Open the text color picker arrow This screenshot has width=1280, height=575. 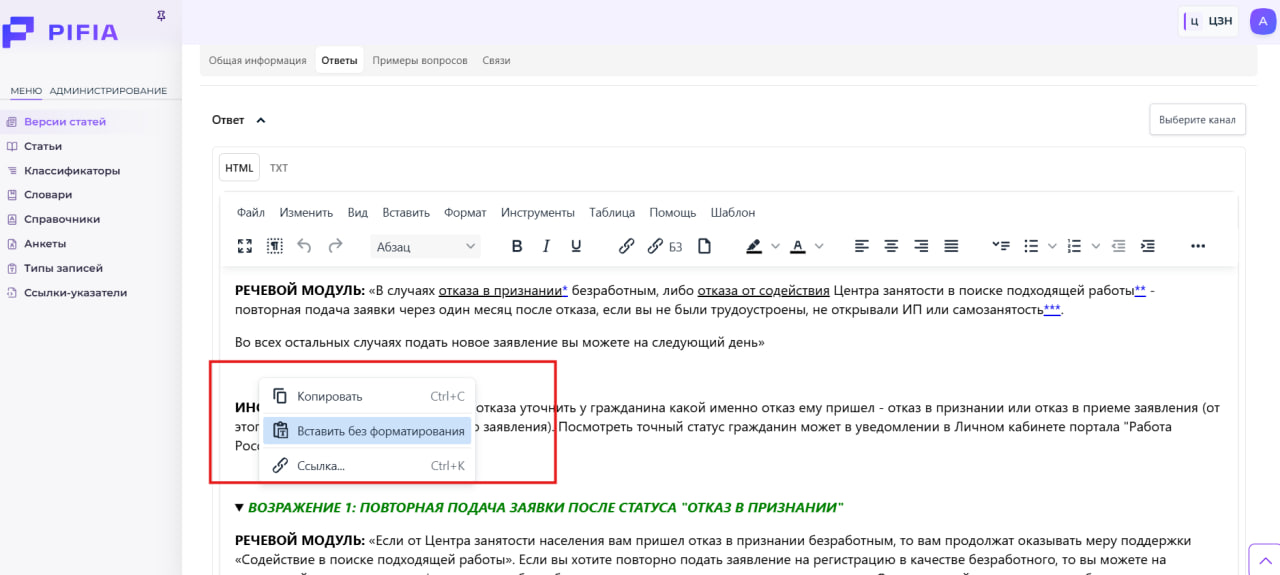pos(820,246)
